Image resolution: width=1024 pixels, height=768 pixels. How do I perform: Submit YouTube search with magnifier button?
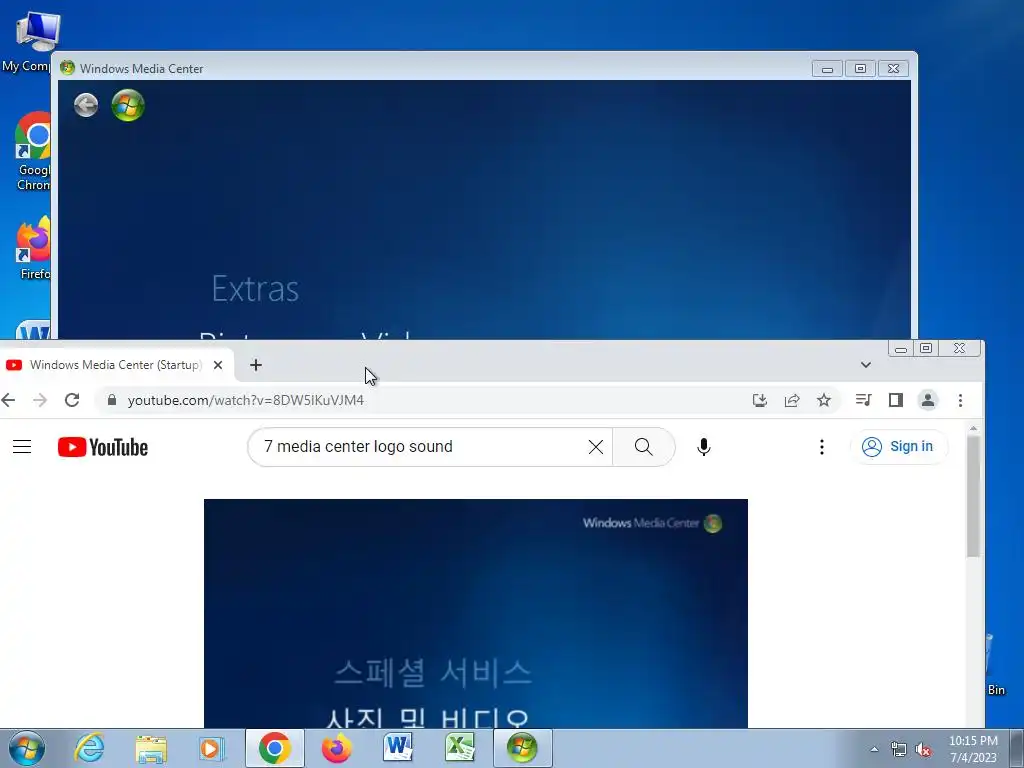[x=644, y=447]
